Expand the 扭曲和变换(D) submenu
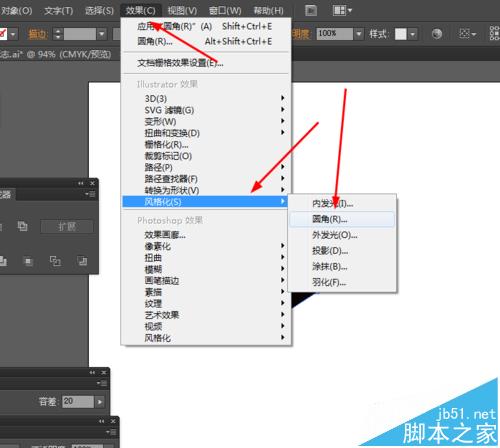 tap(206, 133)
